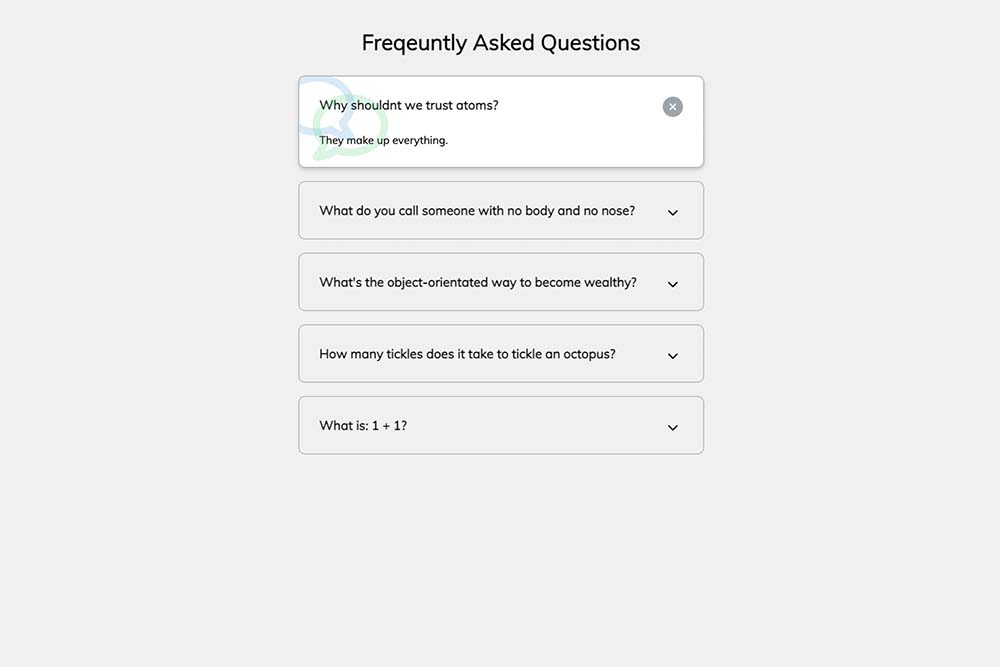Click 'Why shouldnt we trust atoms?' question text

(x=408, y=105)
